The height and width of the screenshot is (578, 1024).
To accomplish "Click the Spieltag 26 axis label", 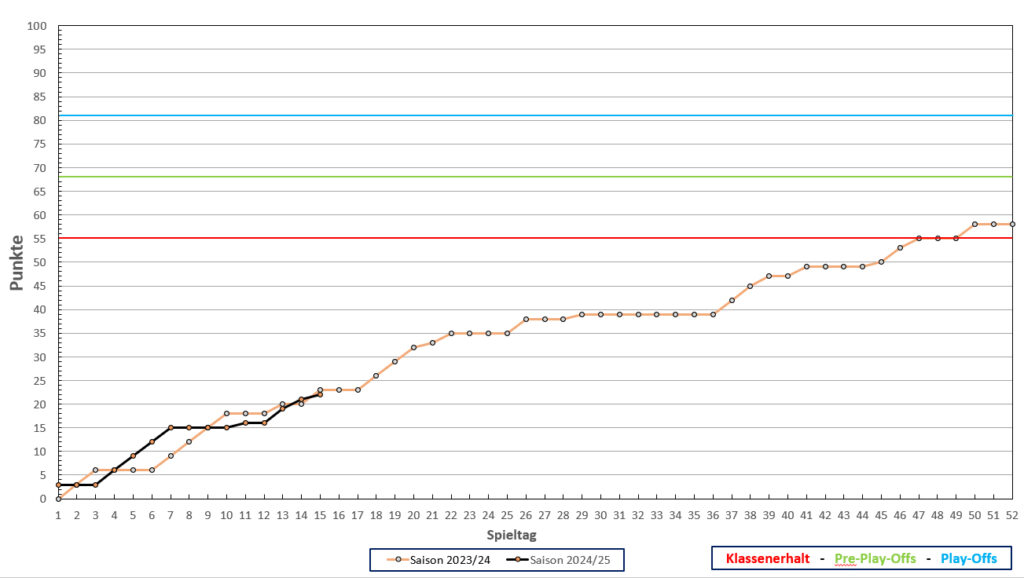I will (526, 515).
